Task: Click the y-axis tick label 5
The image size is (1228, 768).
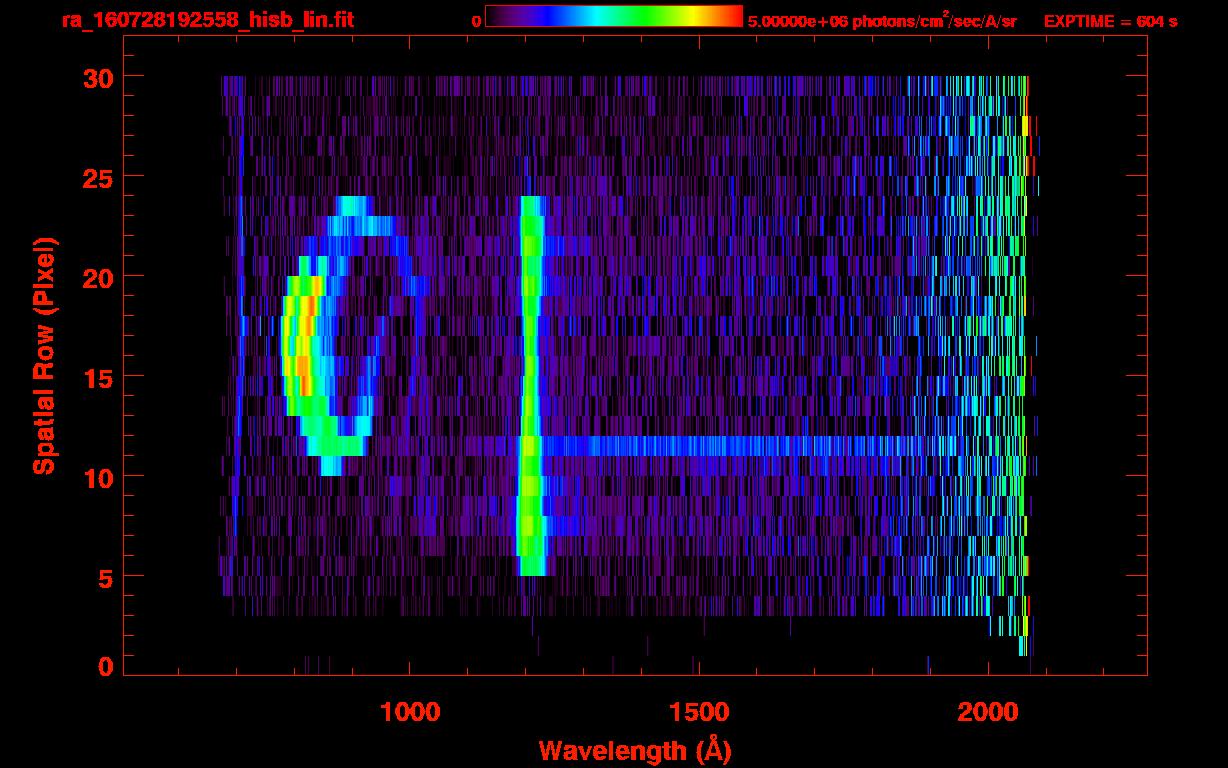Action: pos(106,577)
